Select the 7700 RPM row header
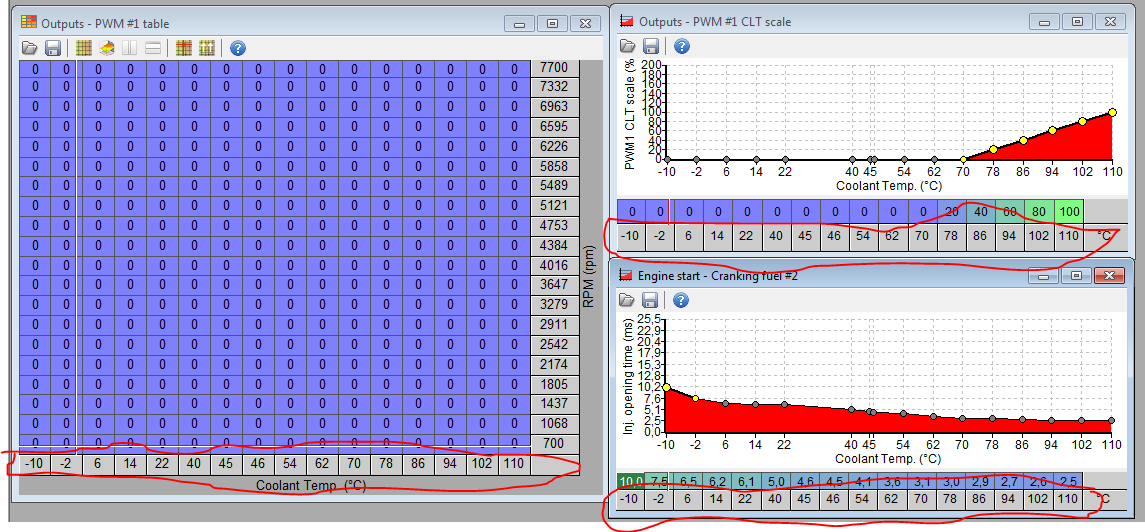1145x532 pixels. [x=553, y=68]
